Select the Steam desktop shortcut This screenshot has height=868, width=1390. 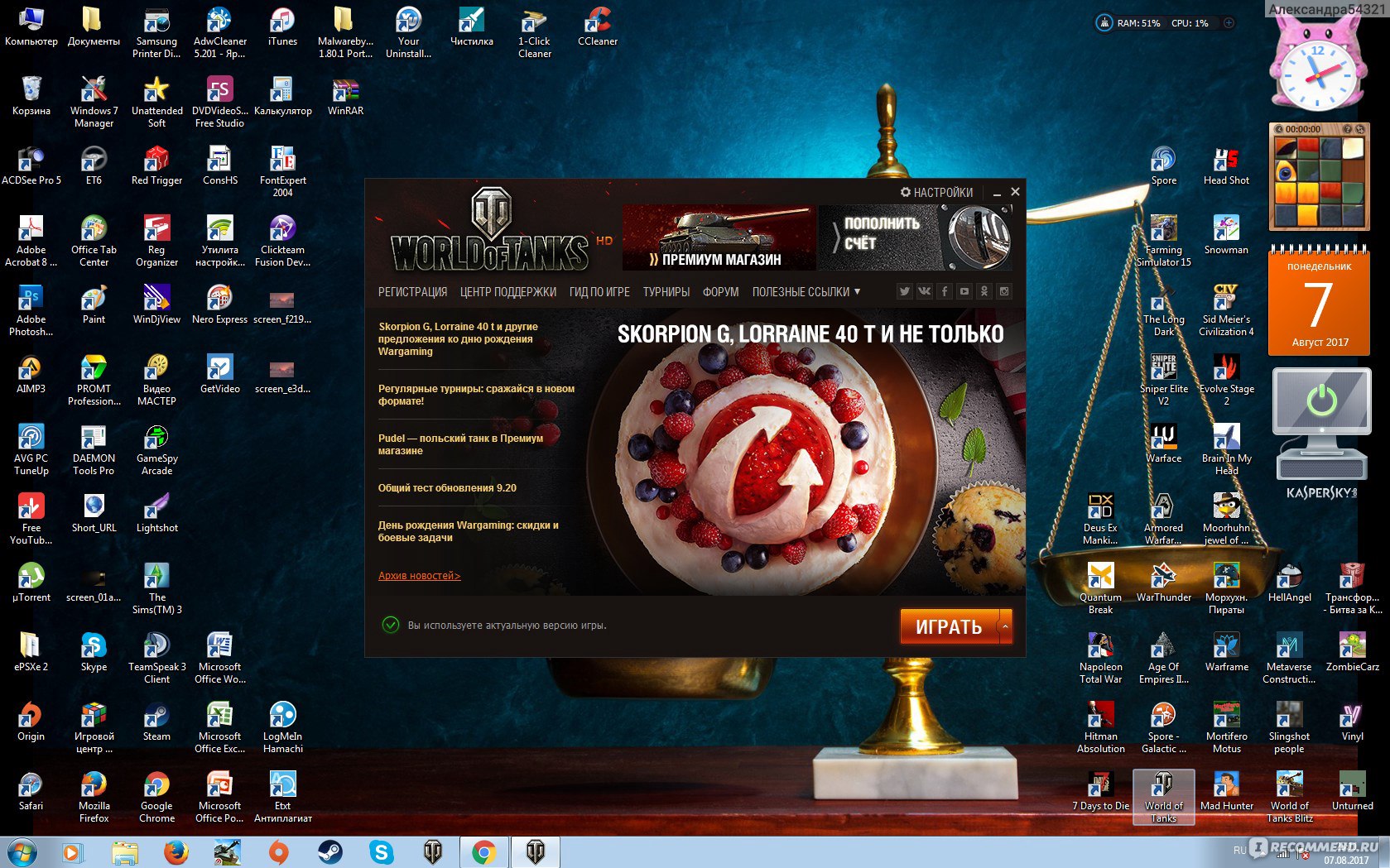pyautogui.click(x=156, y=721)
